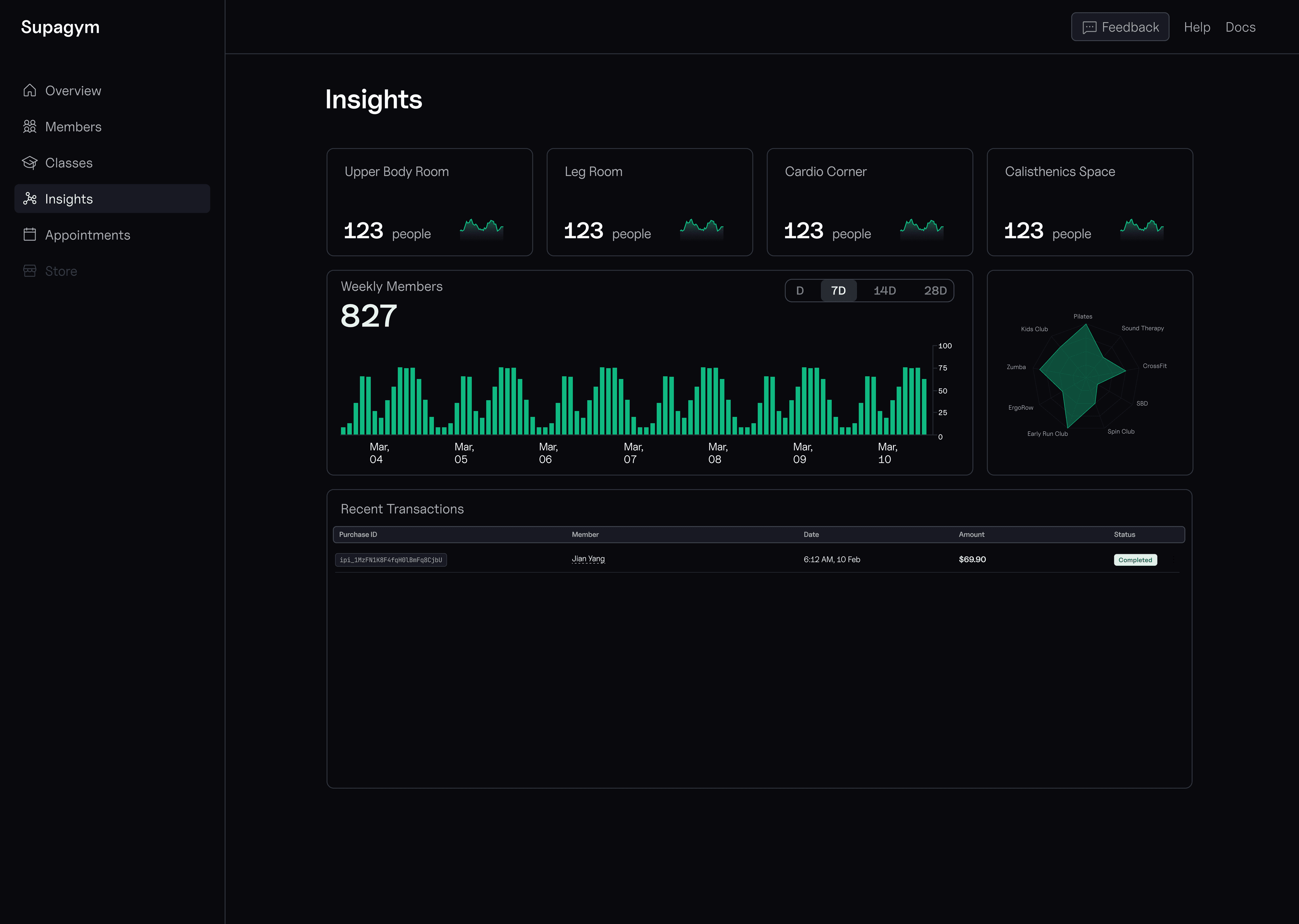Click the Amount column header
This screenshot has width=1299, height=924.
[x=972, y=534]
